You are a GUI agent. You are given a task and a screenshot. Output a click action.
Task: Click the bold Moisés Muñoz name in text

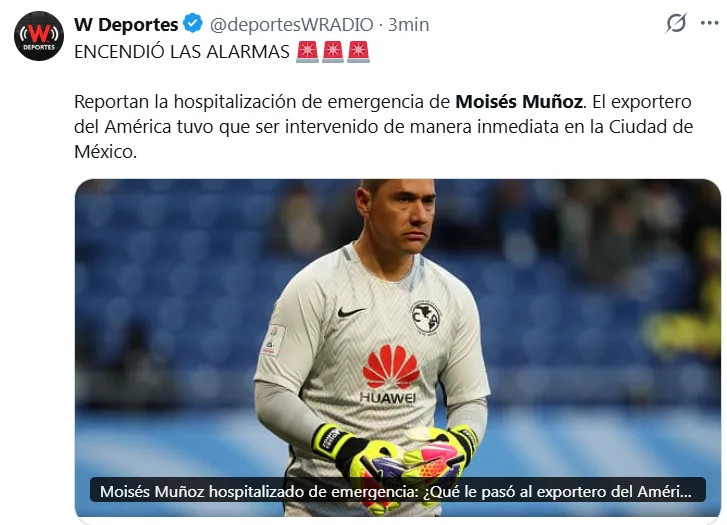pos(519,102)
